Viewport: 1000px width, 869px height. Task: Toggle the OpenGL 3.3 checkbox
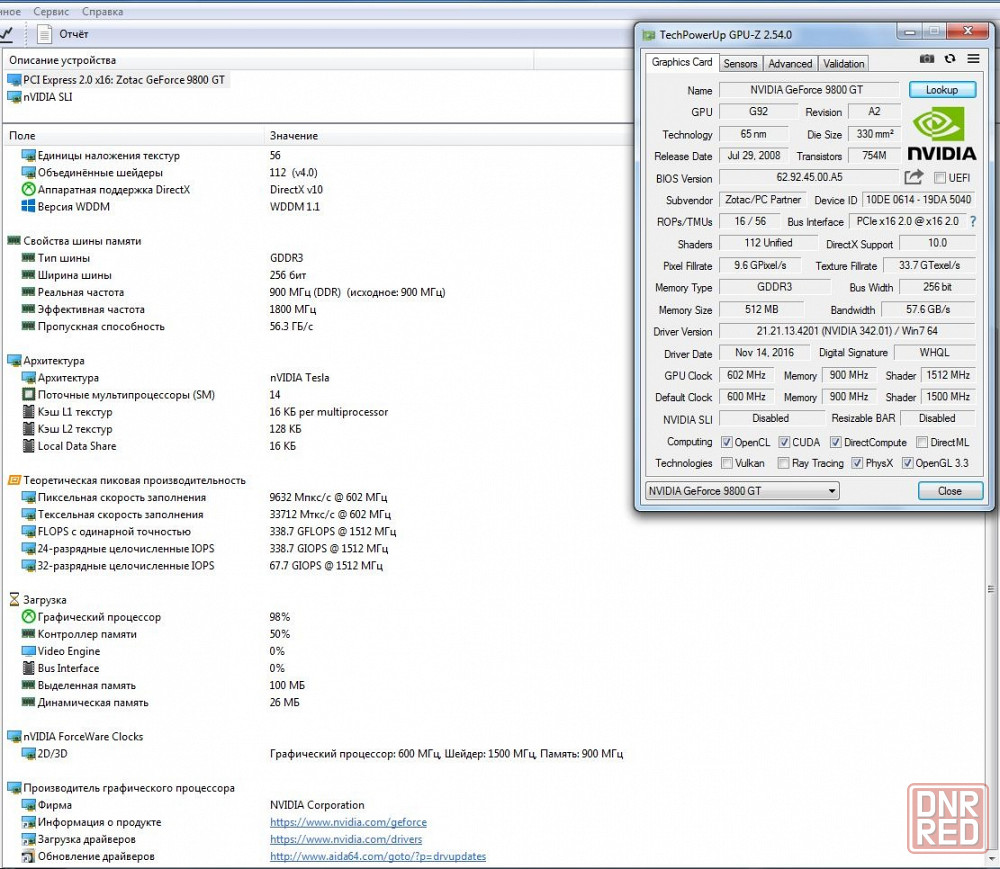click(x=908, y=464)
